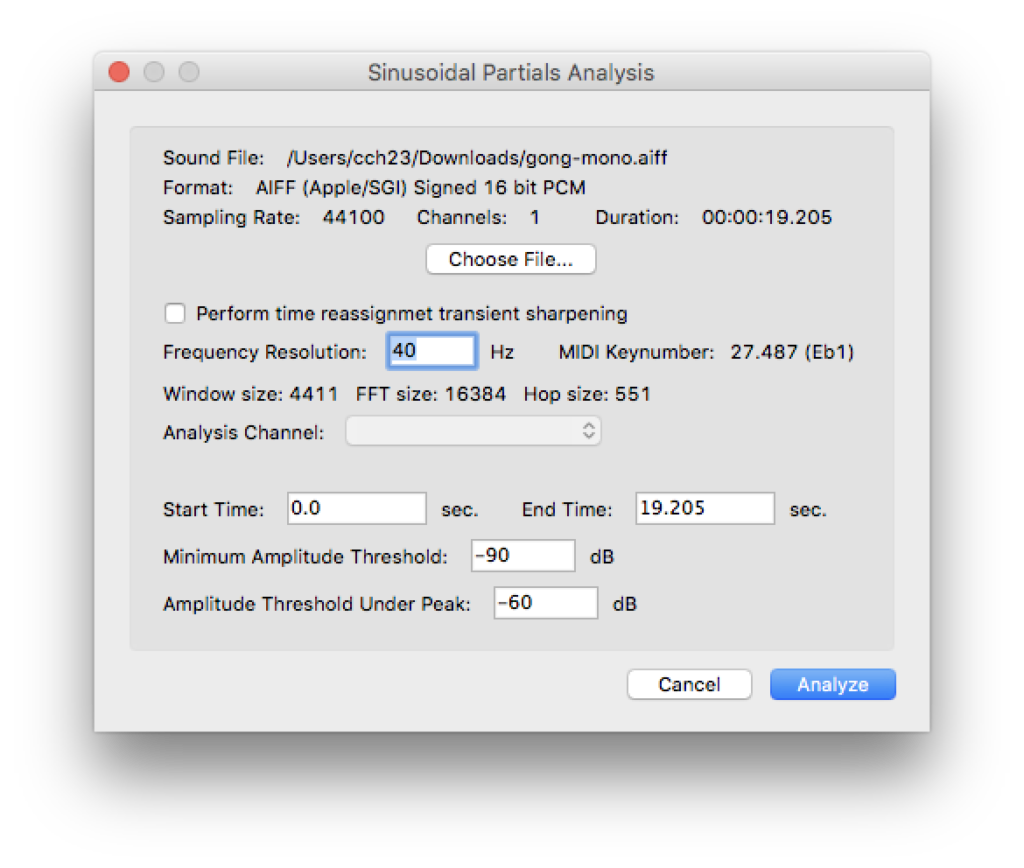Cancel the Sinusoidal Partials Analysis dialog

[689, 684]
